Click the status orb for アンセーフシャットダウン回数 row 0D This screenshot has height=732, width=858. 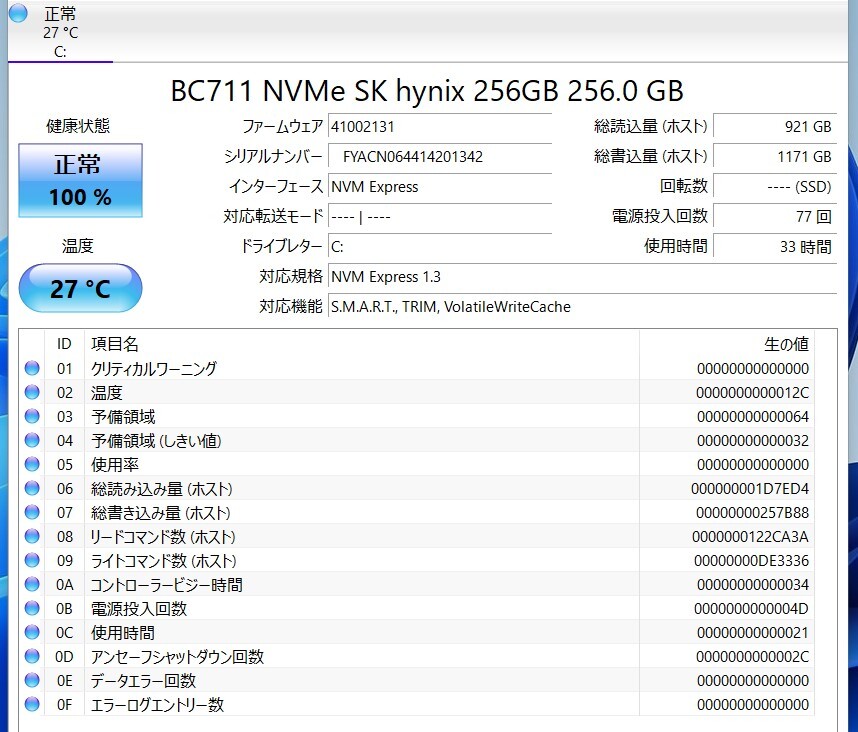click(x=32, y=657)
